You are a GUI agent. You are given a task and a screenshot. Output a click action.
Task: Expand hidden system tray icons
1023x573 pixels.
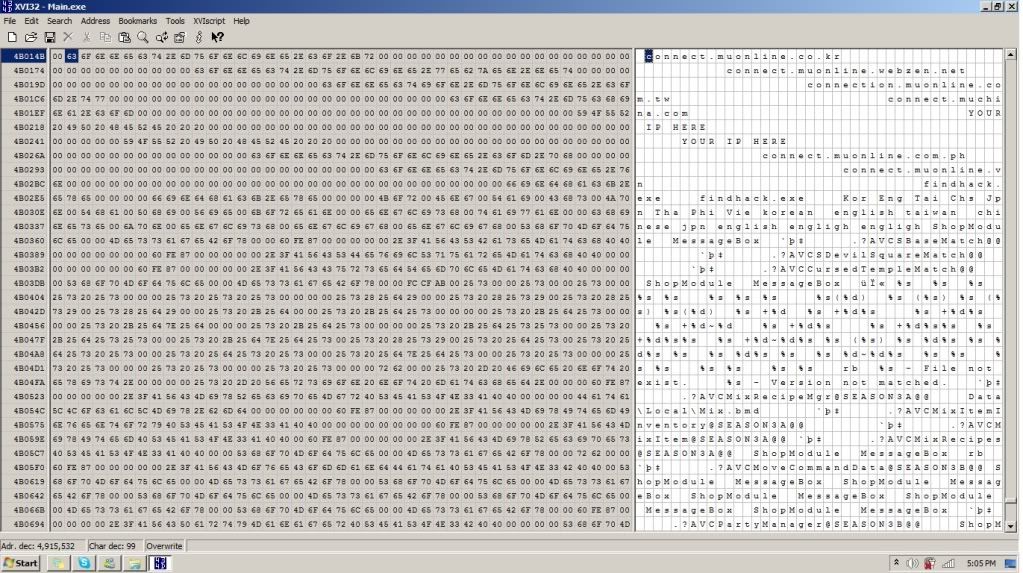[896, 564]
